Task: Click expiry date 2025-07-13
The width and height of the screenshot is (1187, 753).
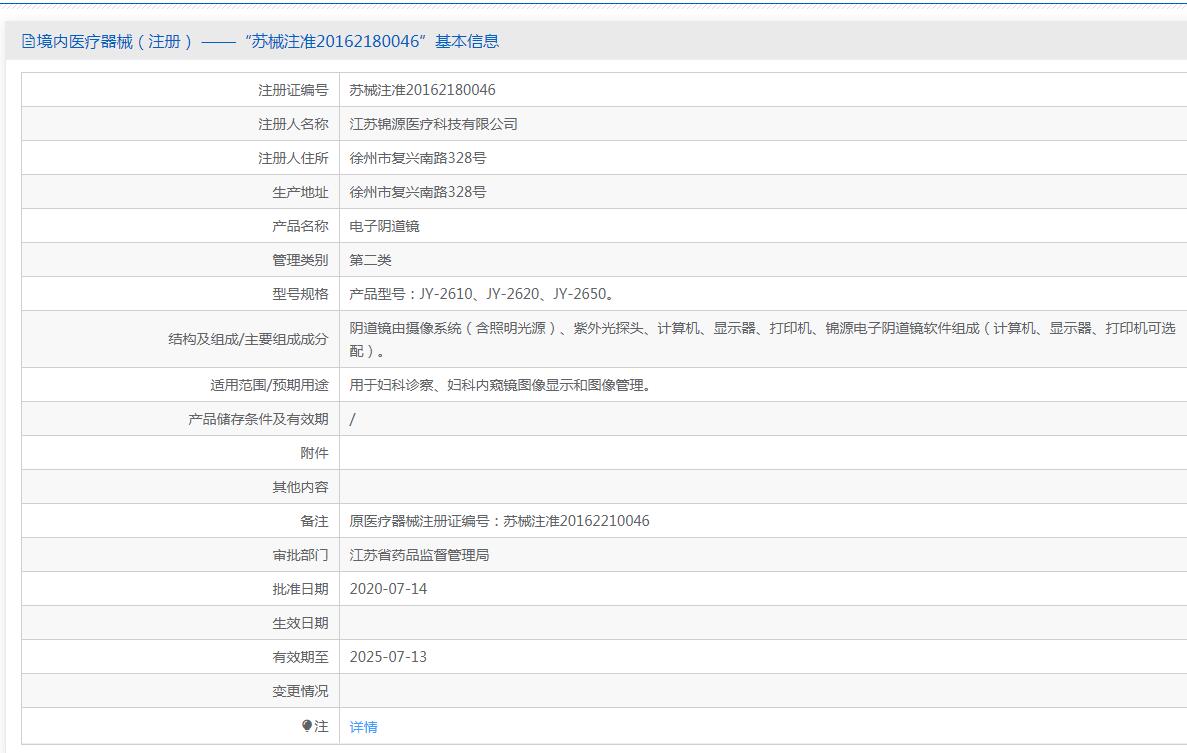Action: 388,657
